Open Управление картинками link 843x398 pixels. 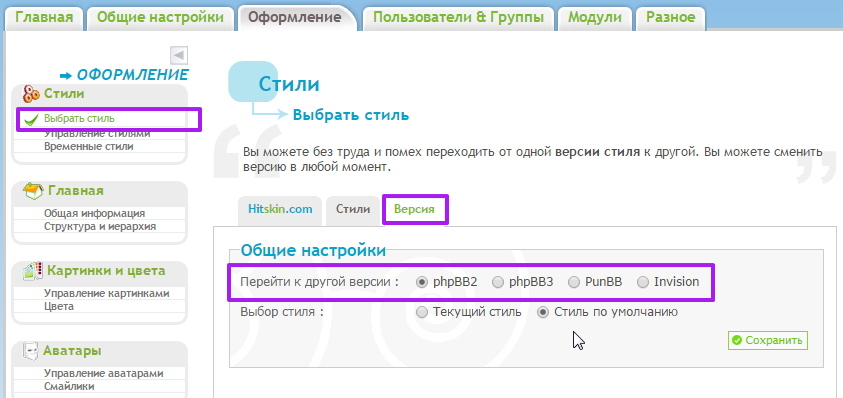[106, 294]
